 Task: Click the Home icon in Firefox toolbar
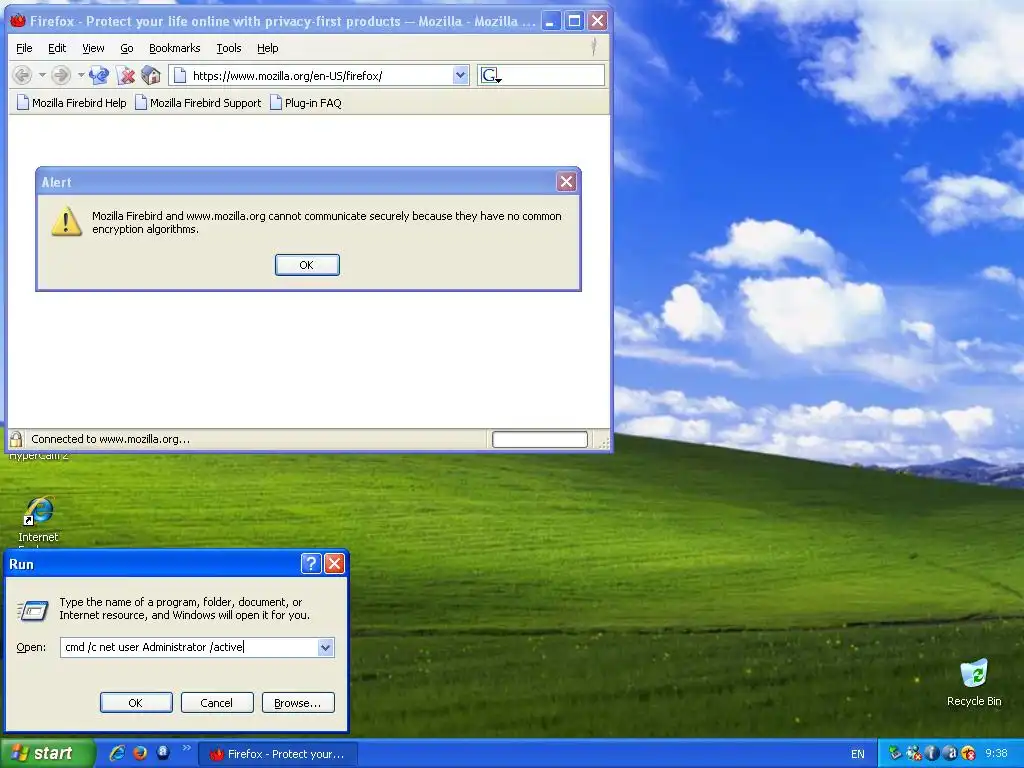tap(151, 76)
